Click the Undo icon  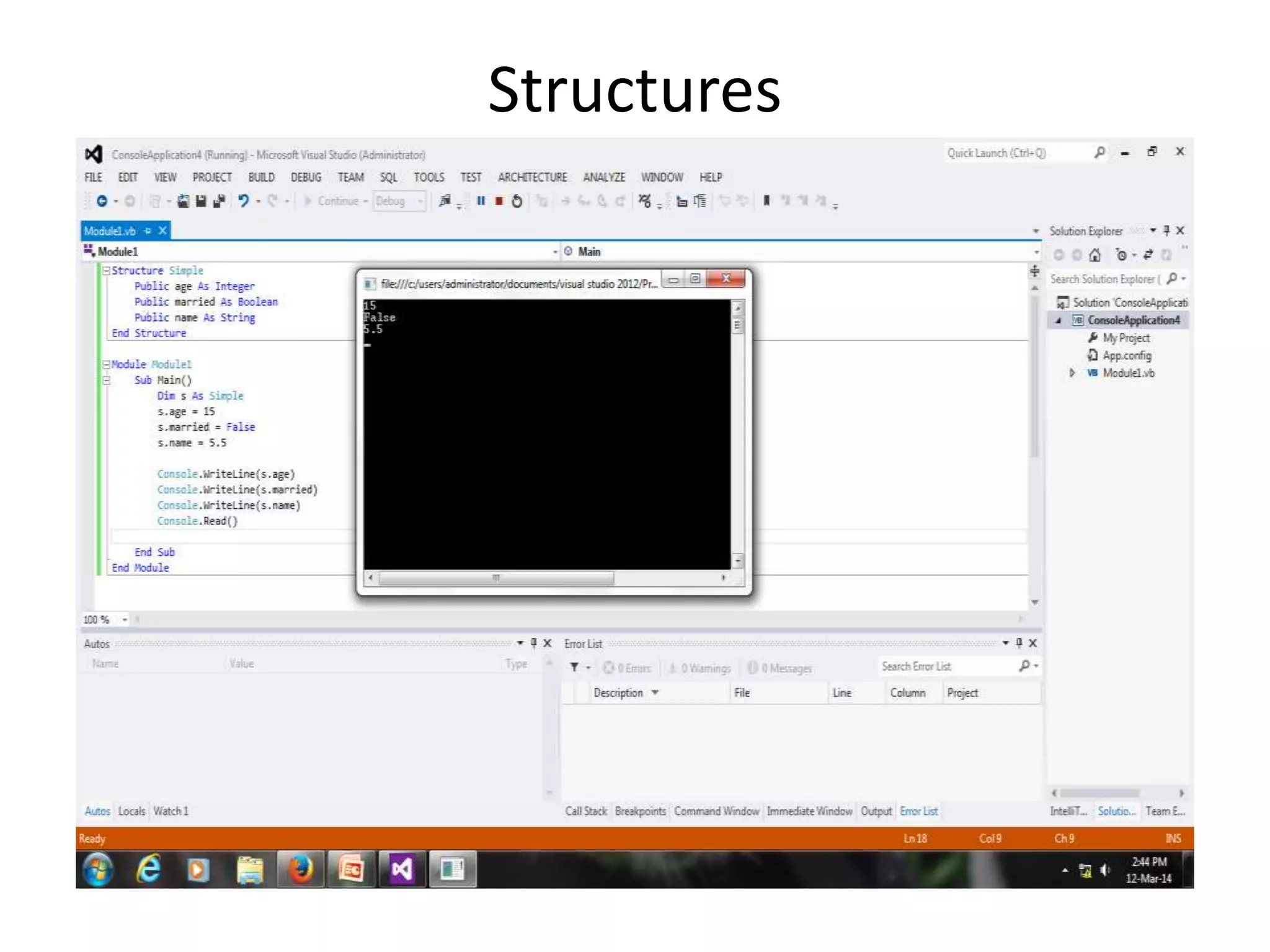click(243, 201)
